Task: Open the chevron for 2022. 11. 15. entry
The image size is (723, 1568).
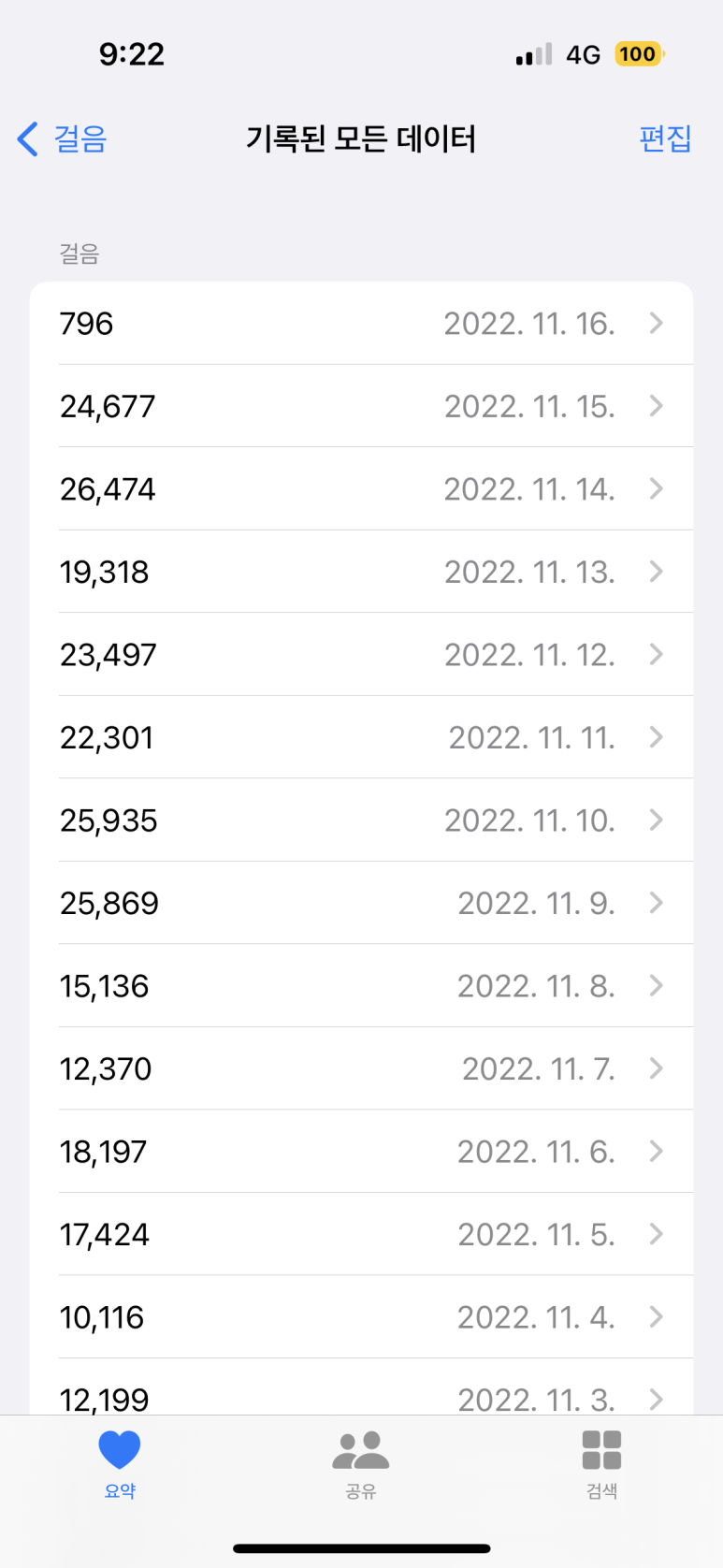Action: (x=656, y=406)
